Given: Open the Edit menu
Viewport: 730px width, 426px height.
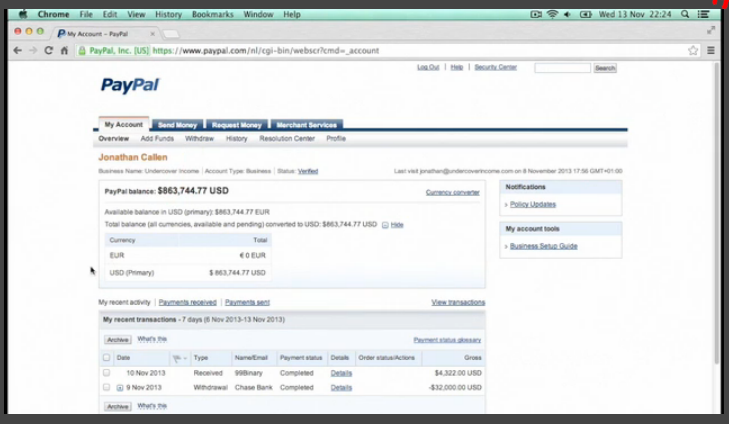Looking at the screenshot, I should tap(110, 14).
